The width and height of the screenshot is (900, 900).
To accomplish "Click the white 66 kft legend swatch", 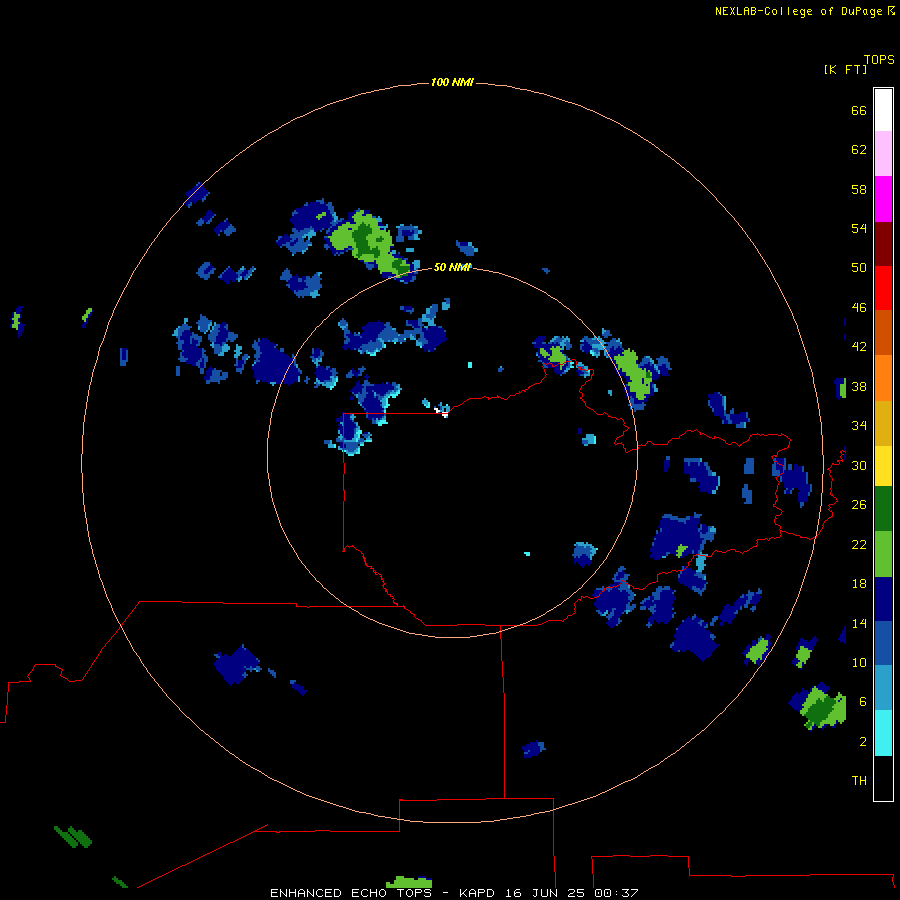I will pyautogui.click(x=883, y=110).
